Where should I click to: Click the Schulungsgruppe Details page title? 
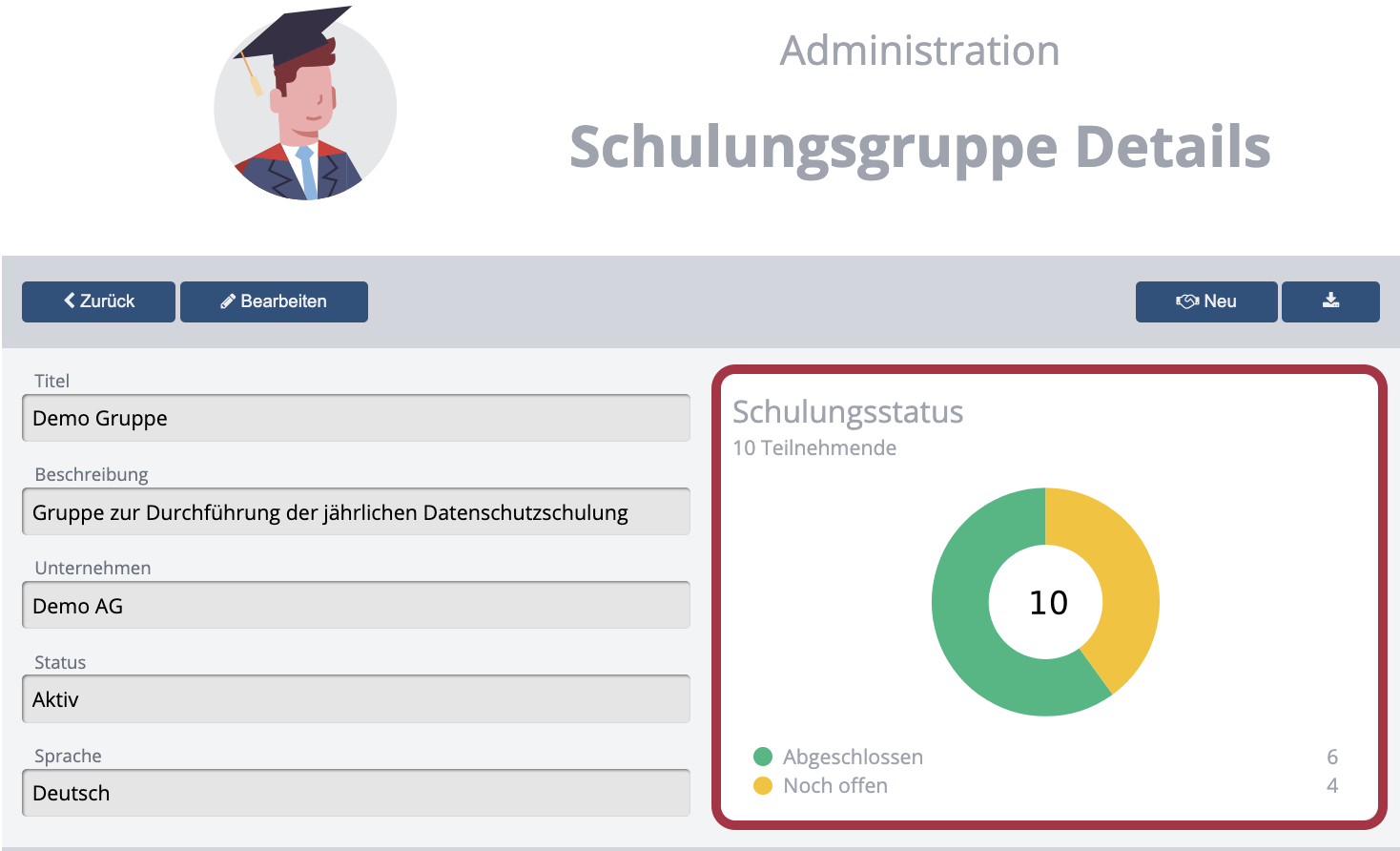(x=919, y=147)
